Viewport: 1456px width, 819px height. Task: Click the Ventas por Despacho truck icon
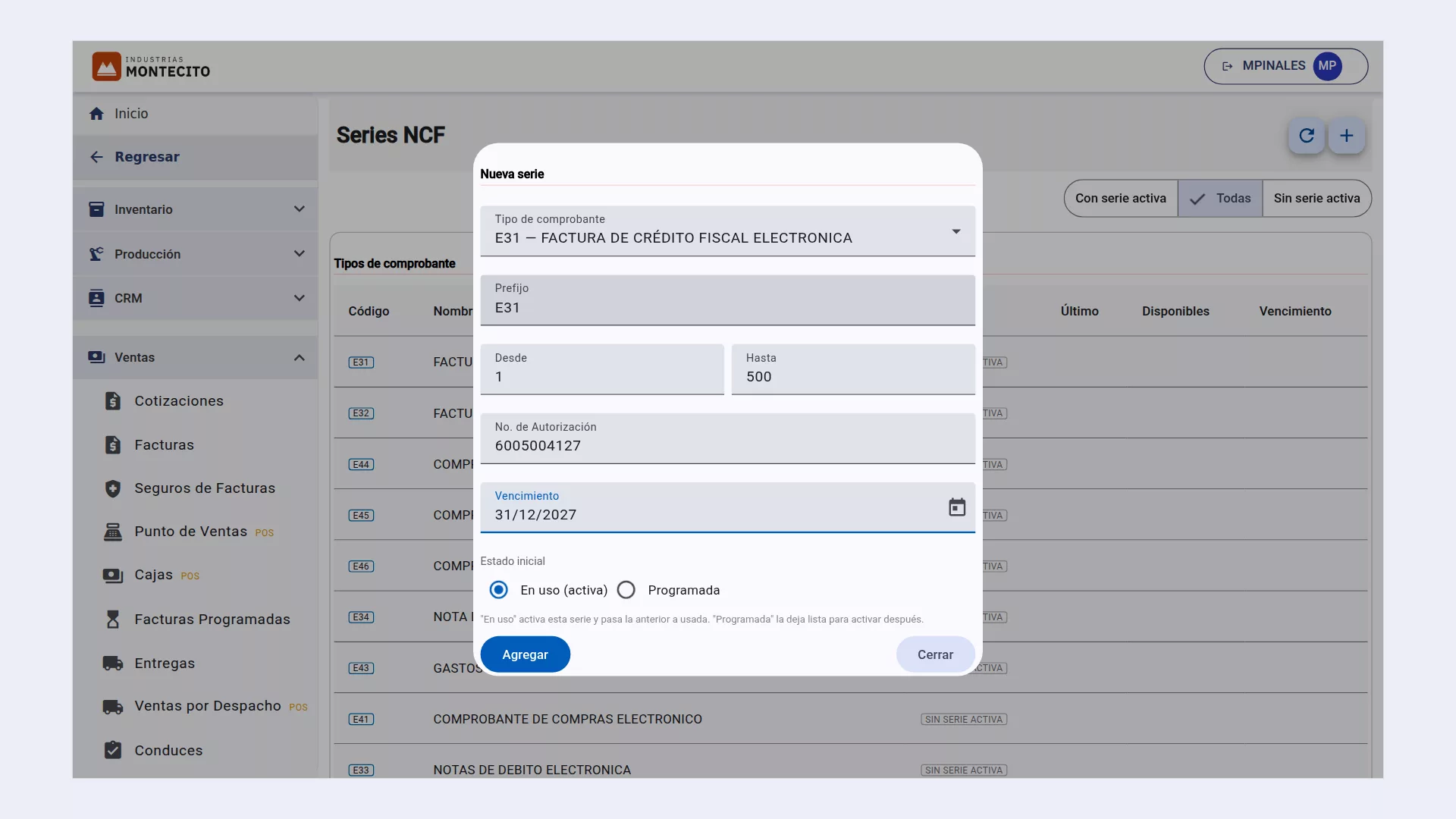click(x=113, y=707)
